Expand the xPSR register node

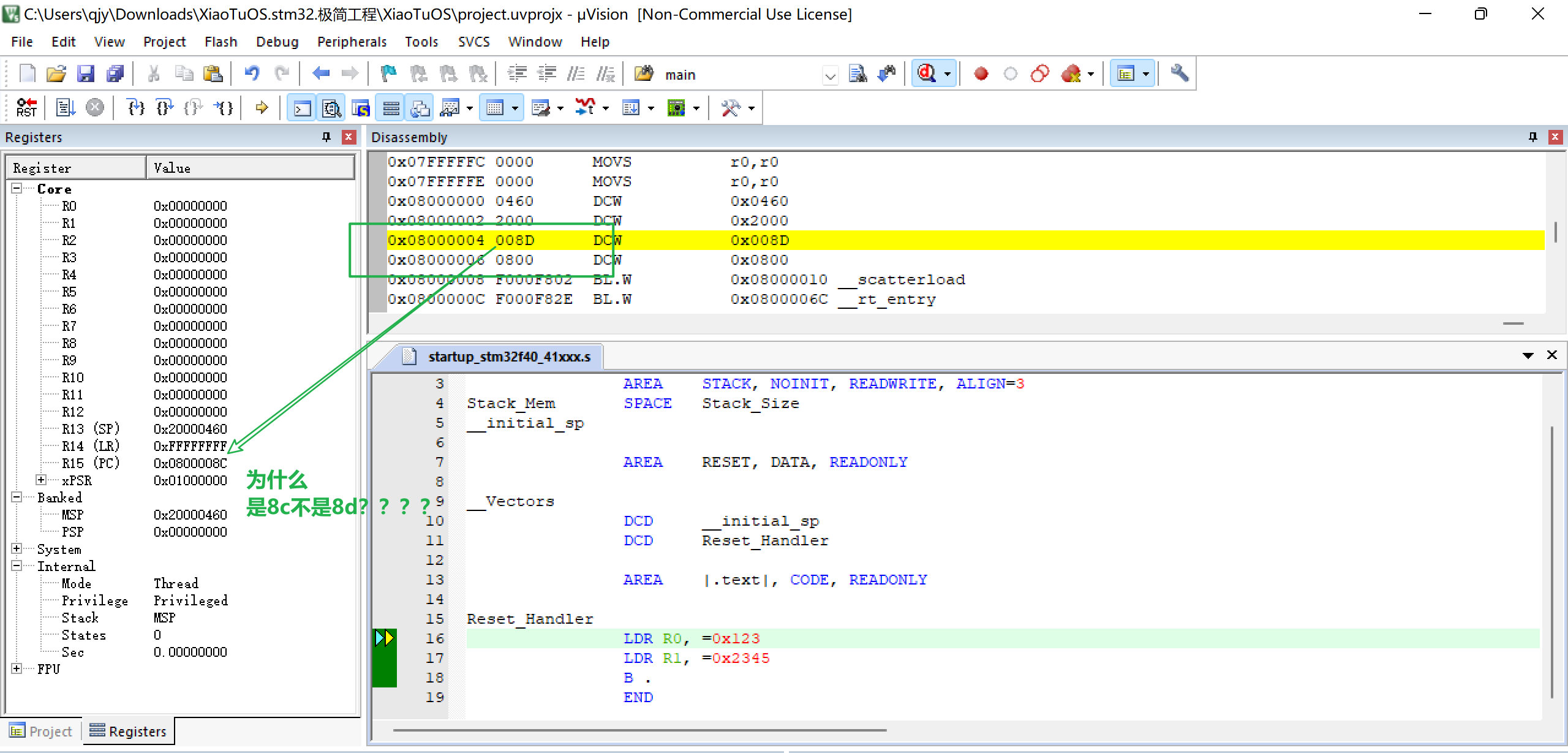[41, 479]
